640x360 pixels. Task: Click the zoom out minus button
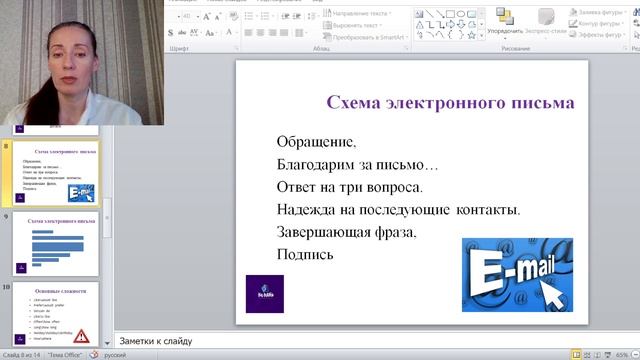(x=635, y=355)
